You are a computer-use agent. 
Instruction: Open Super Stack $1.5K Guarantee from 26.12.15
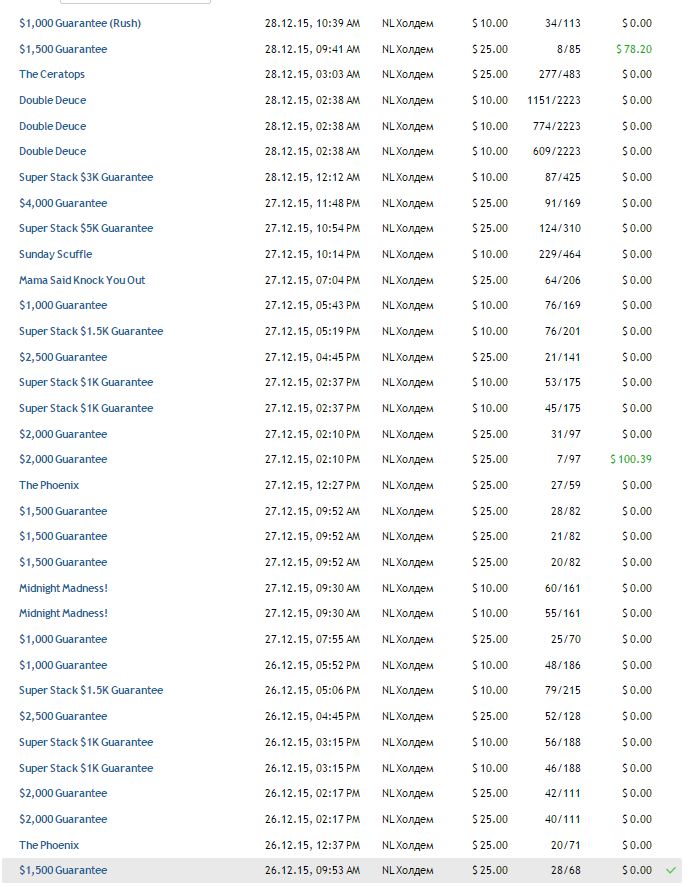click(91, 690)
